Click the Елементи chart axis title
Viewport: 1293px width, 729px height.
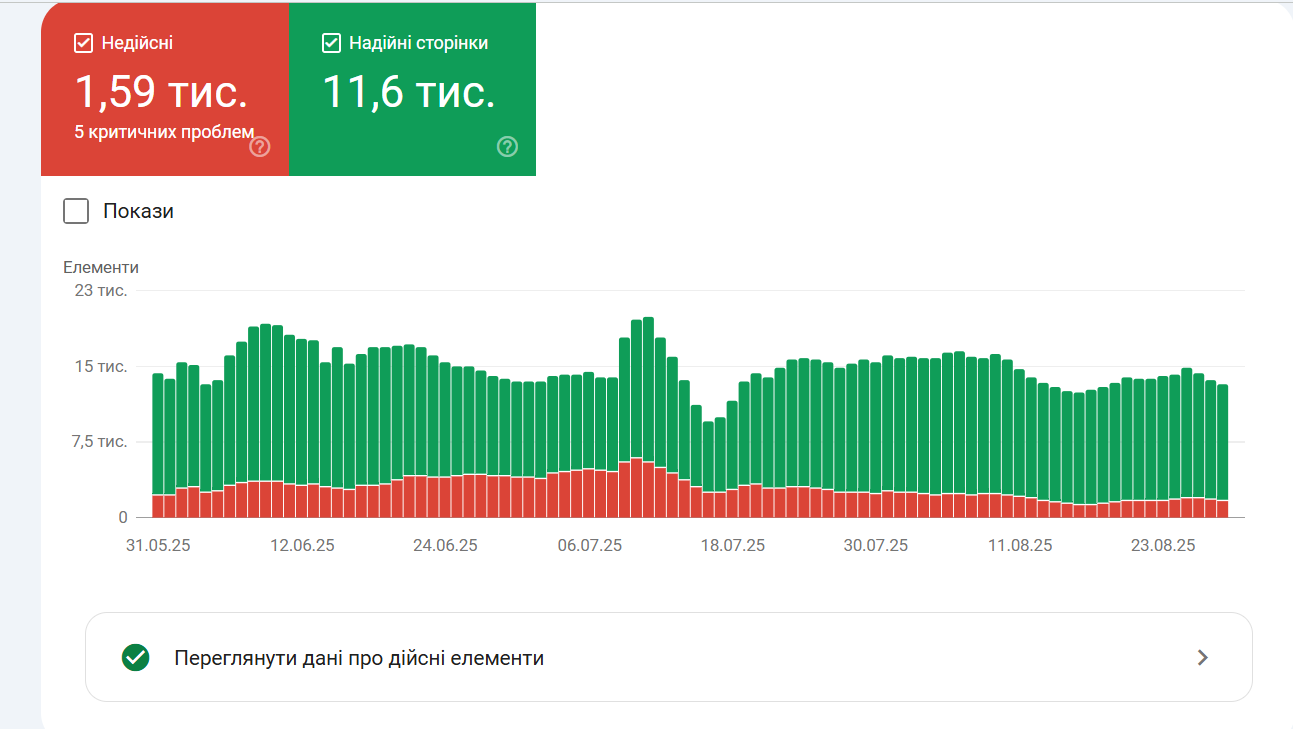point(101,267)
